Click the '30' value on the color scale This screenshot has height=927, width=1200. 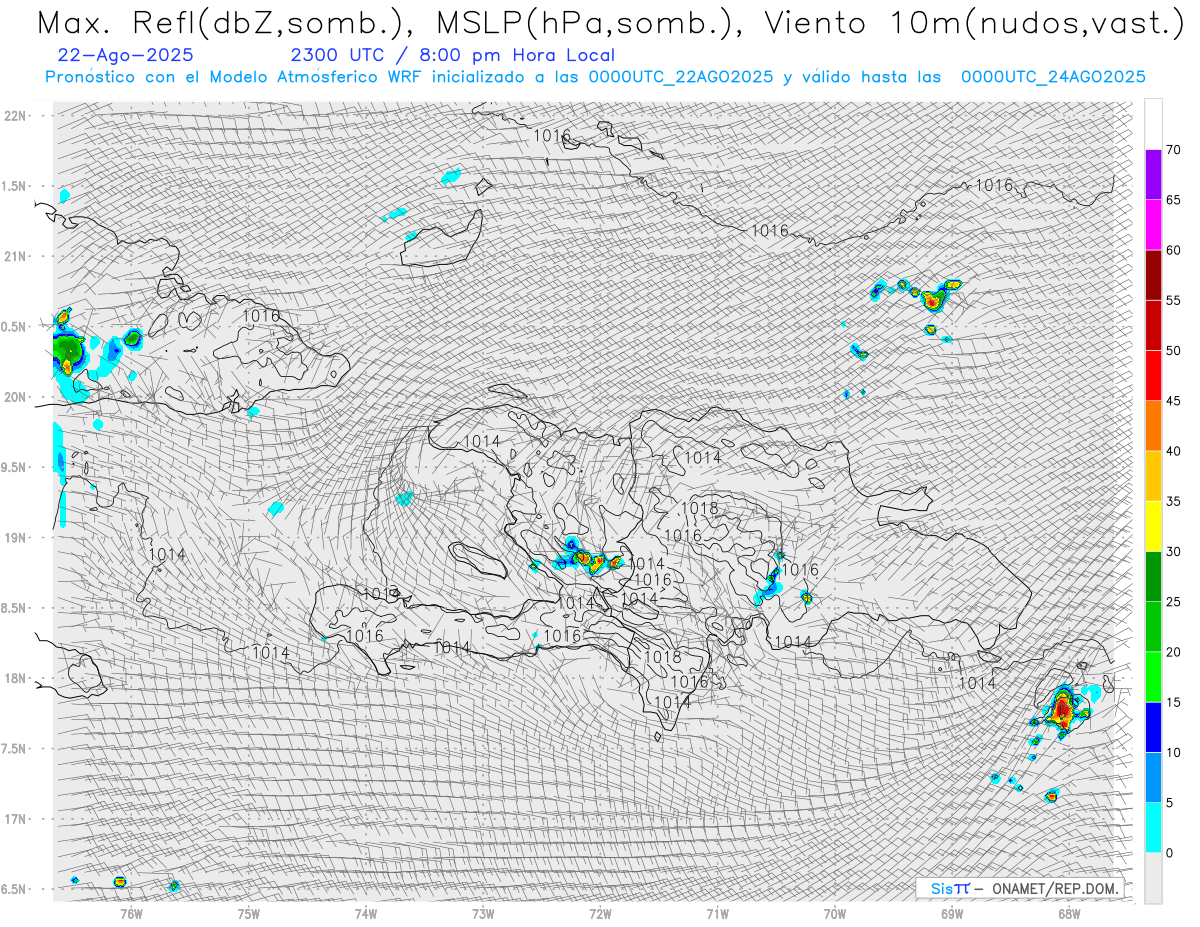tap(1174, 552)
